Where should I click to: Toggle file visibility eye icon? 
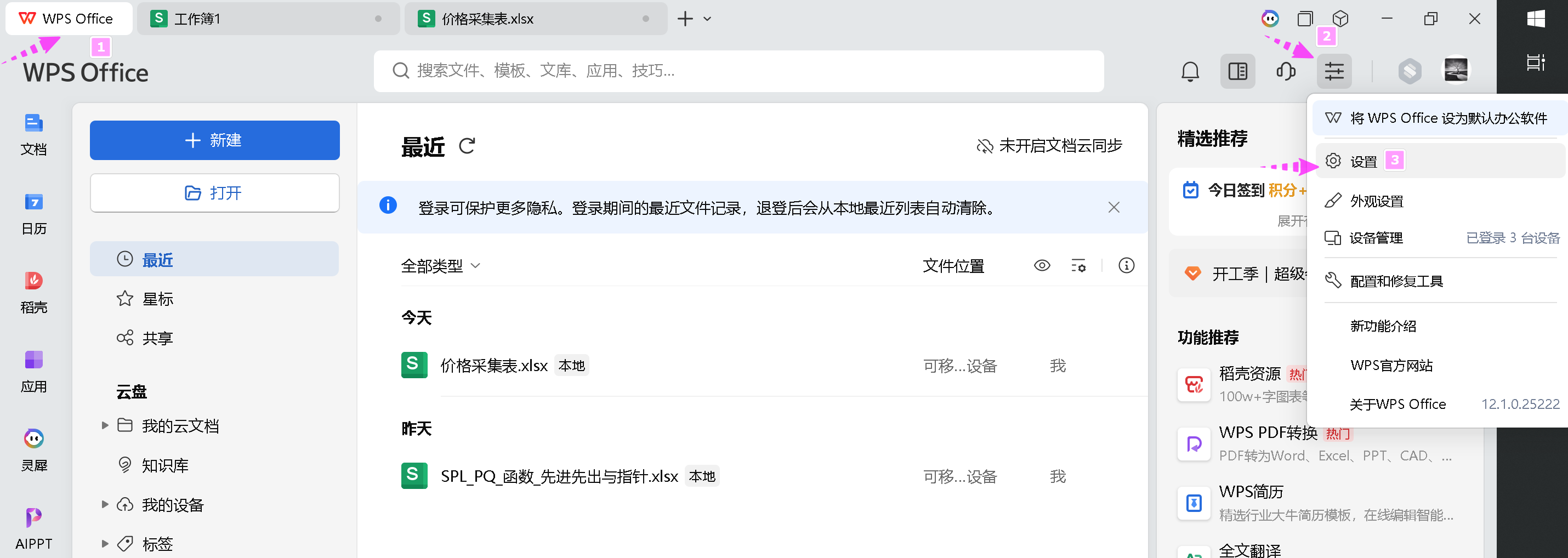(x=1042, y=265)
